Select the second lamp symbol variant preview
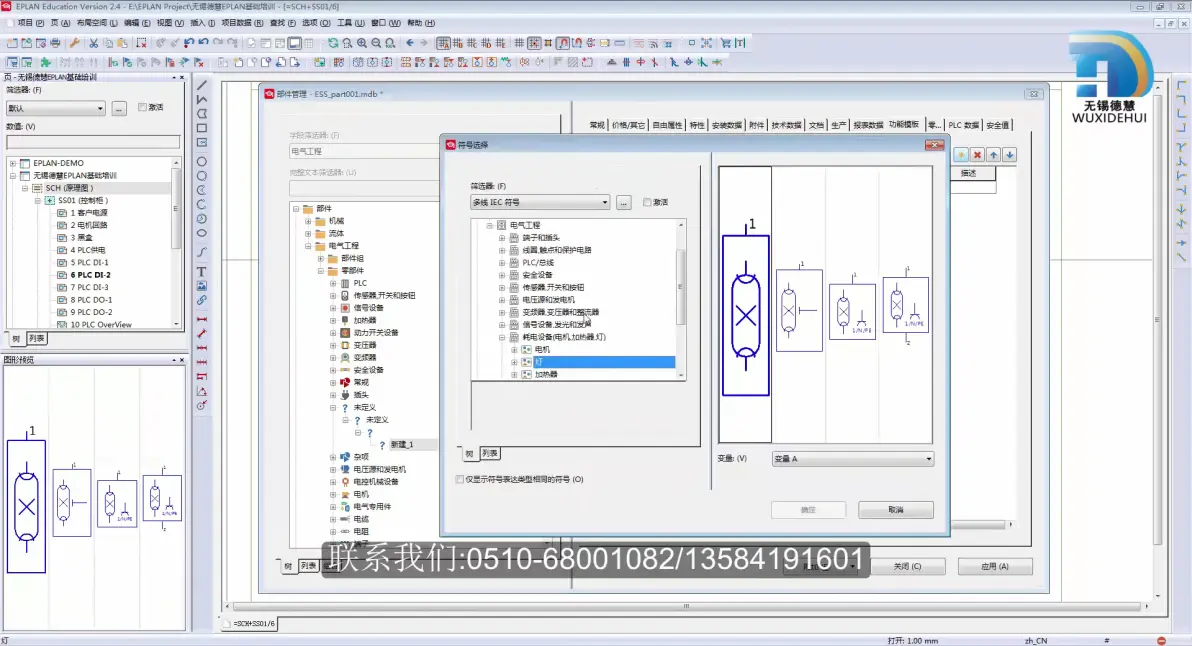This screenshot has width=1192, height=646. 799,310
